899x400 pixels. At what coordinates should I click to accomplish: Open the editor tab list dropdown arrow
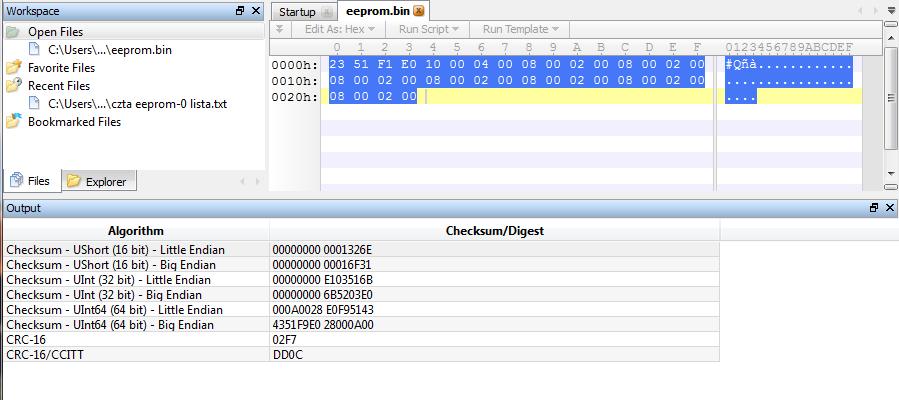[894, 10]
